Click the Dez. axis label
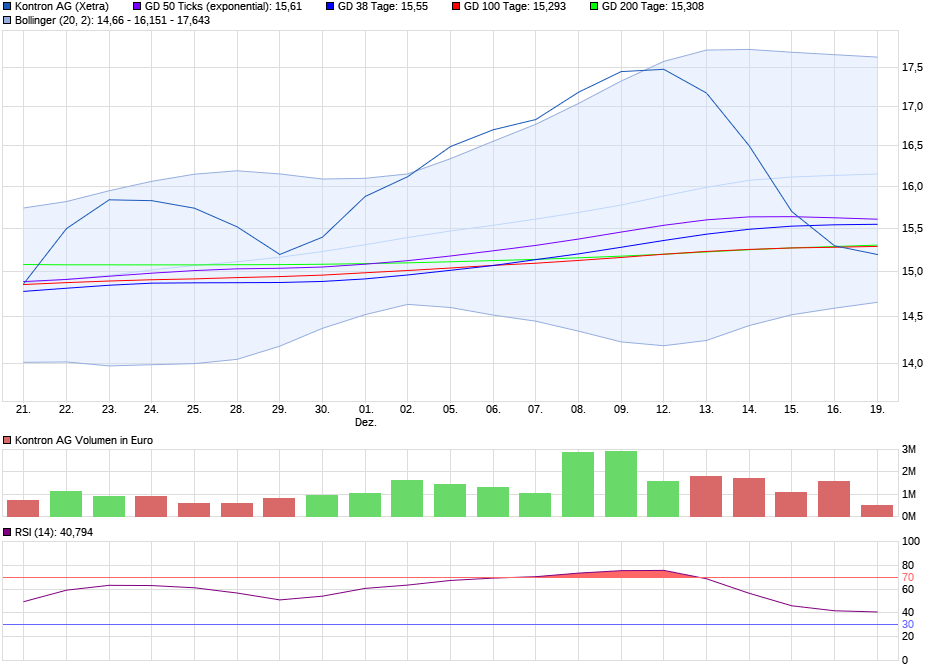Viewport: 940px width, 670px height. pyautogui.click(x=364, y=420)
